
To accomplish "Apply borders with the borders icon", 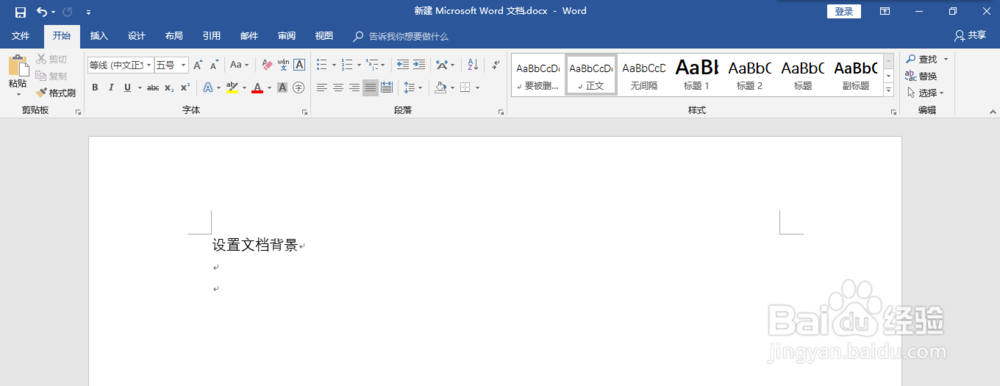I will (x=466, y=87).
